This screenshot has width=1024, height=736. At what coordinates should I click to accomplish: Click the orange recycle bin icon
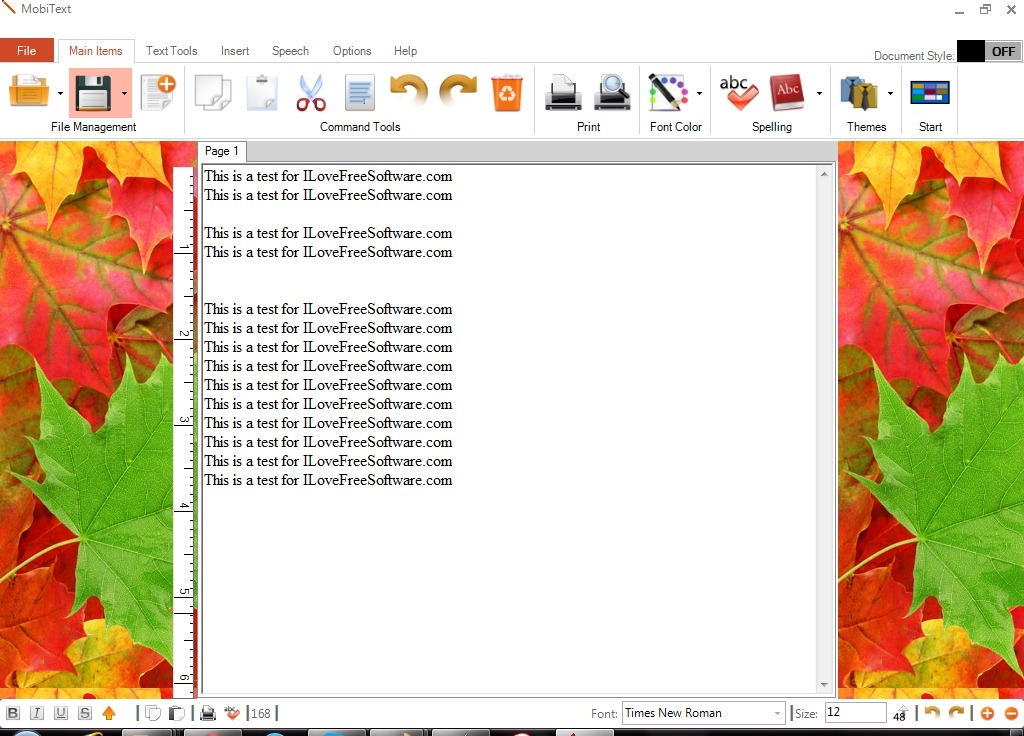tap(507, 93)
